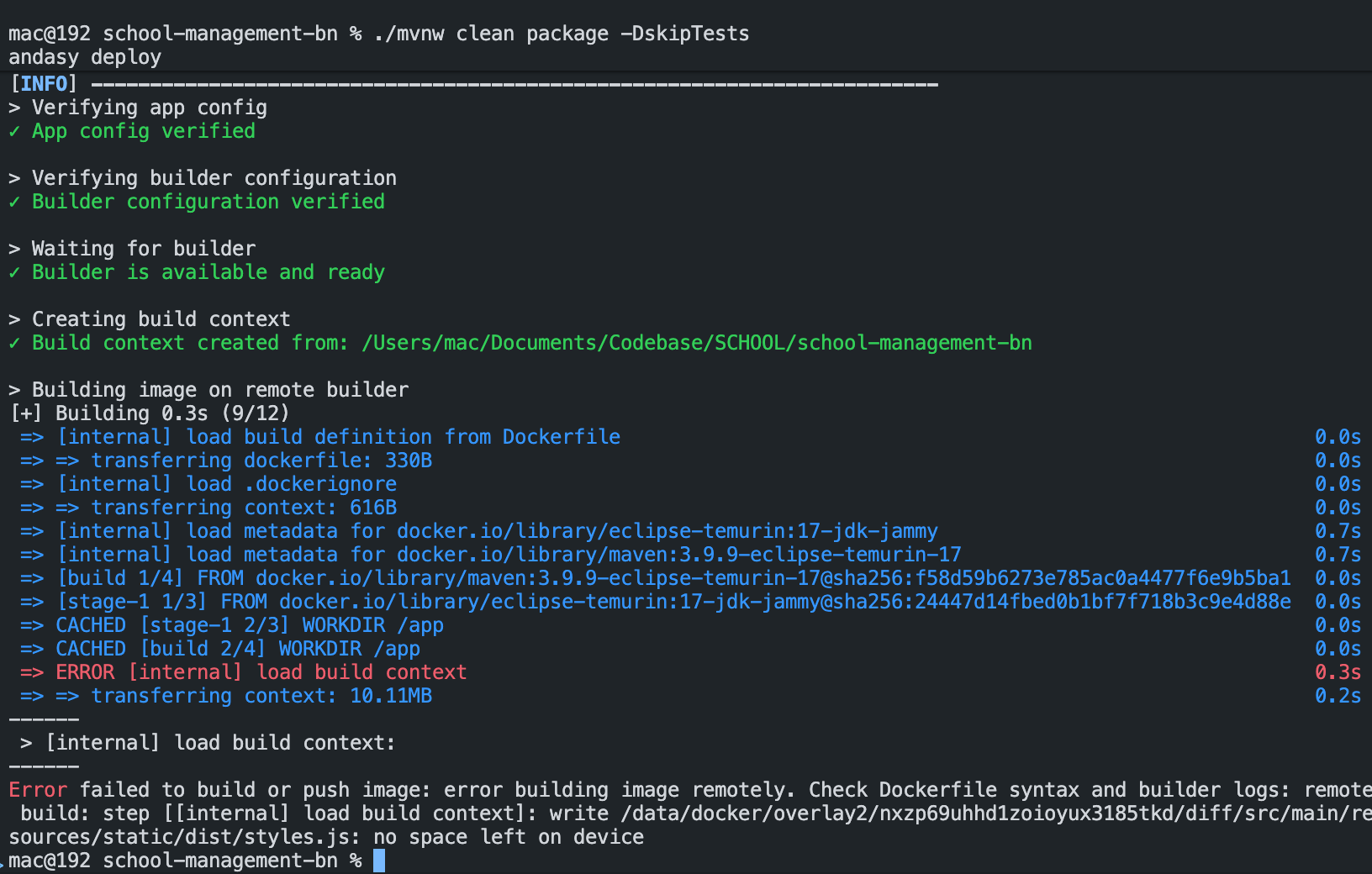Click the blue INFO tag
The width and height of the screenshot is (1372, 874).
(44, 84)
